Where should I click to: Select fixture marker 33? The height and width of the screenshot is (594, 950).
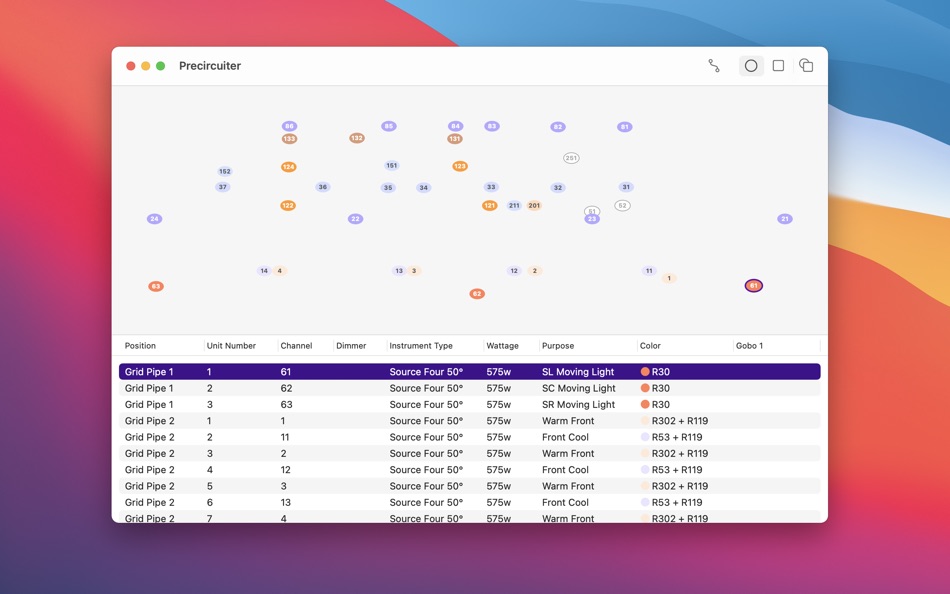point(491,187)
